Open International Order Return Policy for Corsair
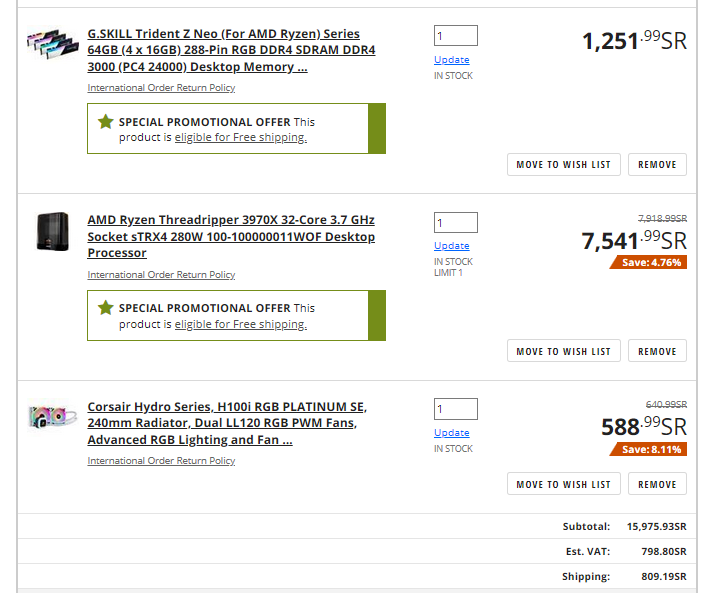The image size is (705, 593). (x=161, y=461)
